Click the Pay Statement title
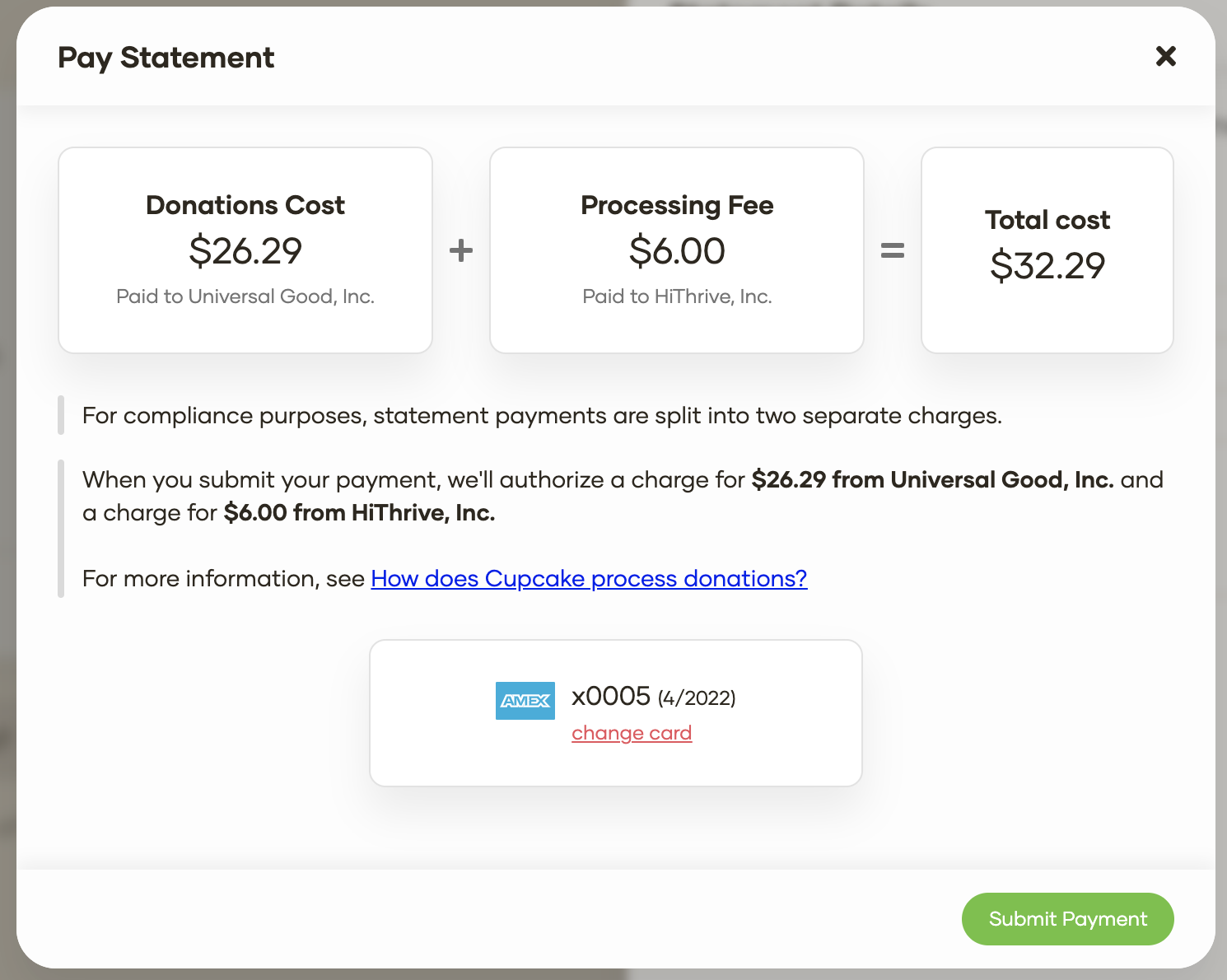1227x980 pixels. (x=166, y=58)
